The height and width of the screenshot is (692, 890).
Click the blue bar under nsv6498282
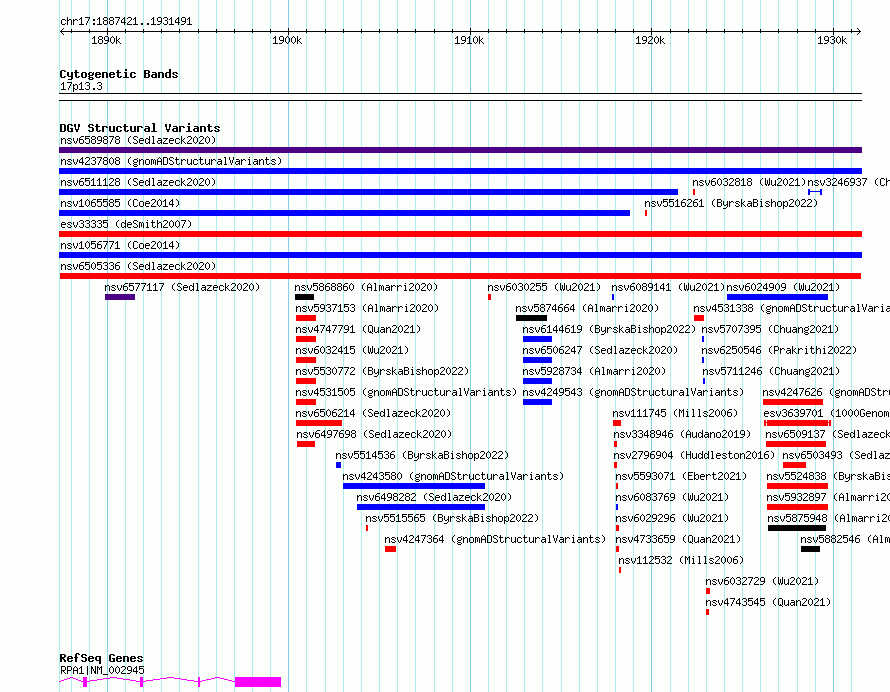[421, 507]
